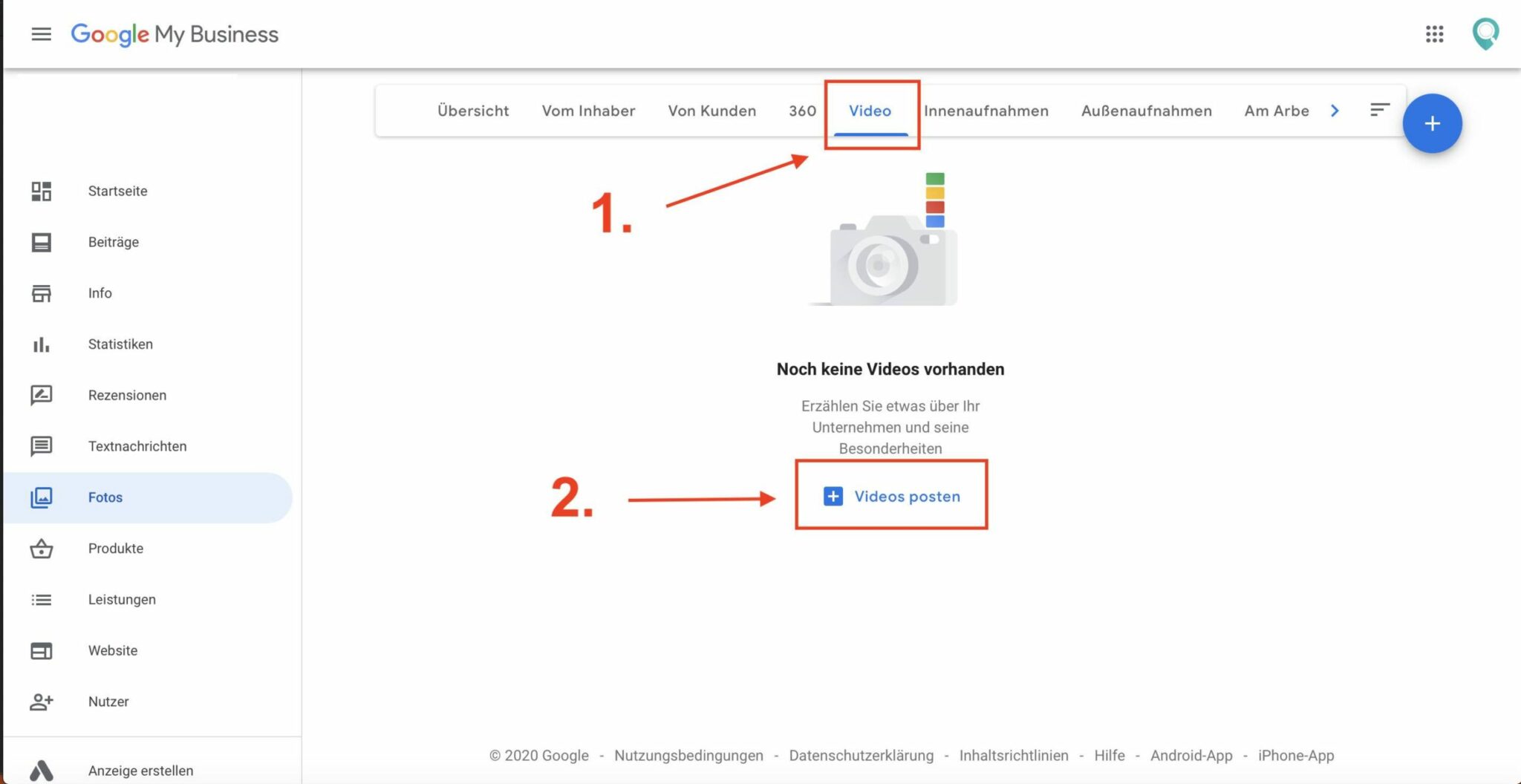Open the Datenschutzerklärung footer link
The width and height of the screenshot is (1521, 784).
(x=861, y=755)
